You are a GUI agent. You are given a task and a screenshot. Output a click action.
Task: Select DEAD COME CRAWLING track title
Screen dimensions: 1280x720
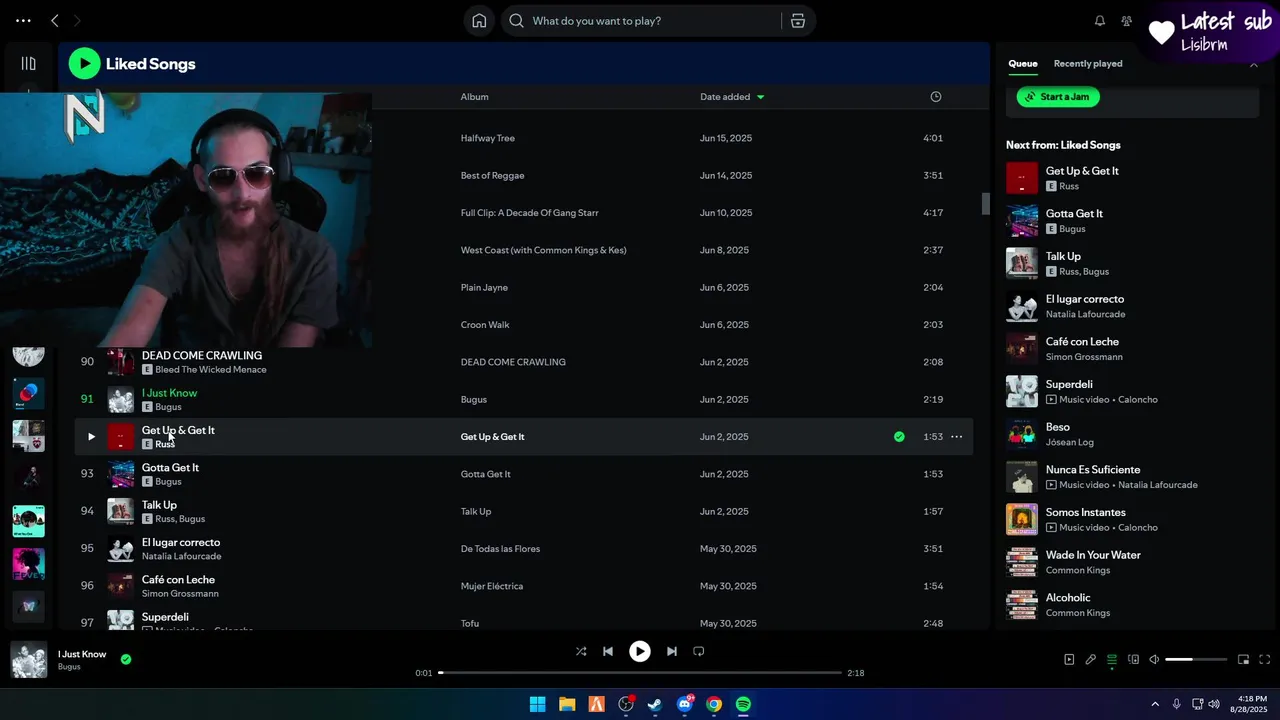pos(202,355)
